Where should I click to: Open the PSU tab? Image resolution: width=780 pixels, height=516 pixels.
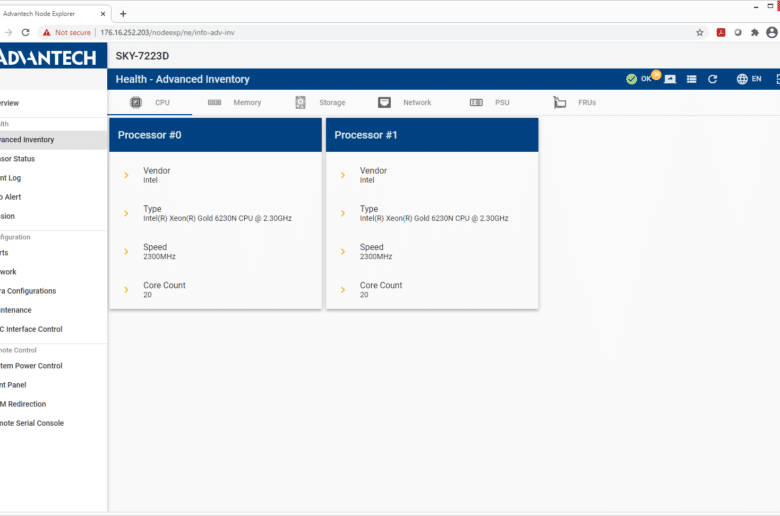click(x=489, y=103)
